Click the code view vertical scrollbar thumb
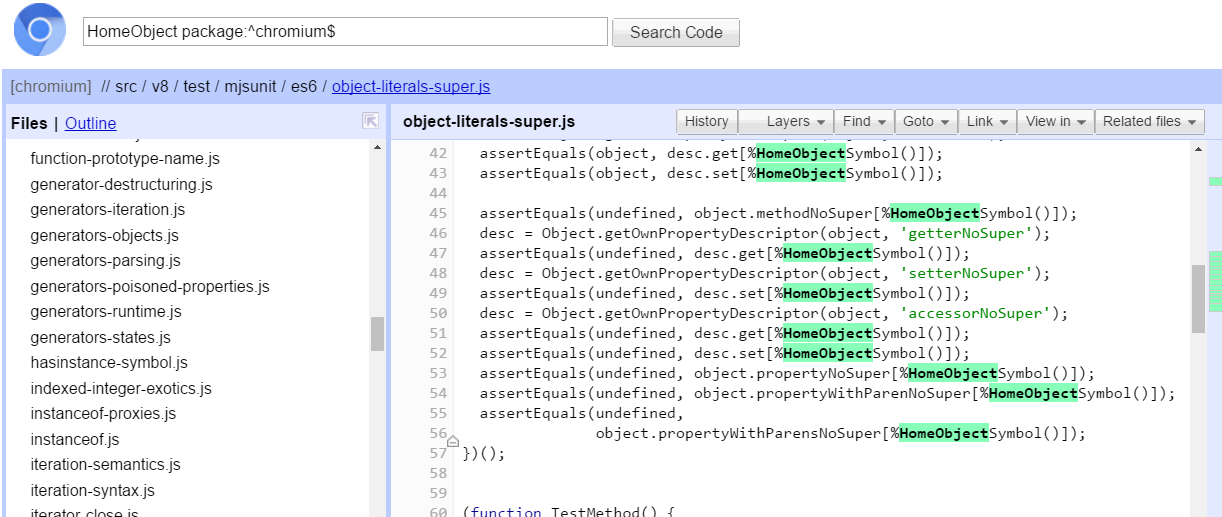This screenshot has width=1222, height=517. (x=1198, y=298)
